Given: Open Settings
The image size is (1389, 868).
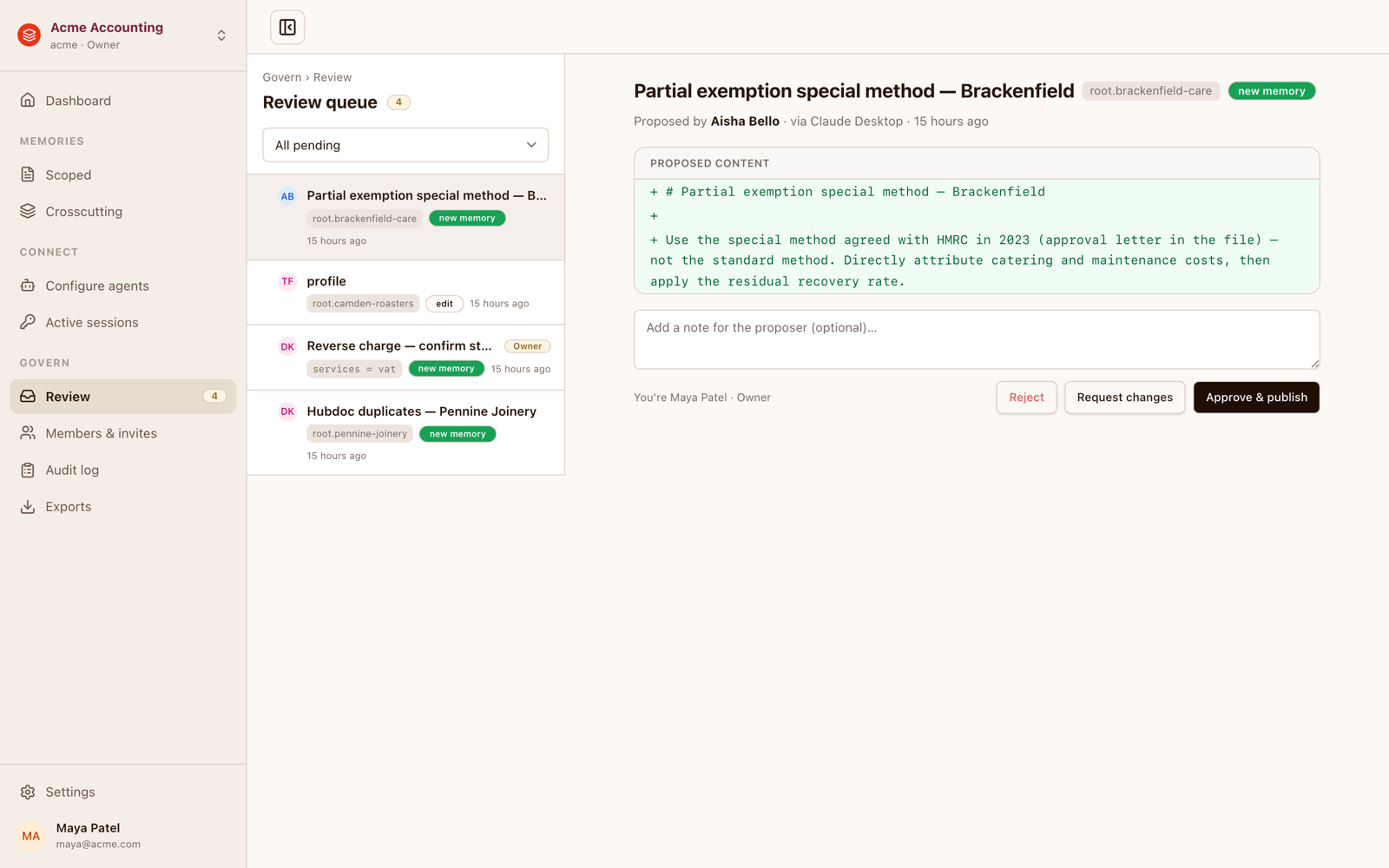Looking at the screenshot, I should pyautogui.click(x=123, y=792).
